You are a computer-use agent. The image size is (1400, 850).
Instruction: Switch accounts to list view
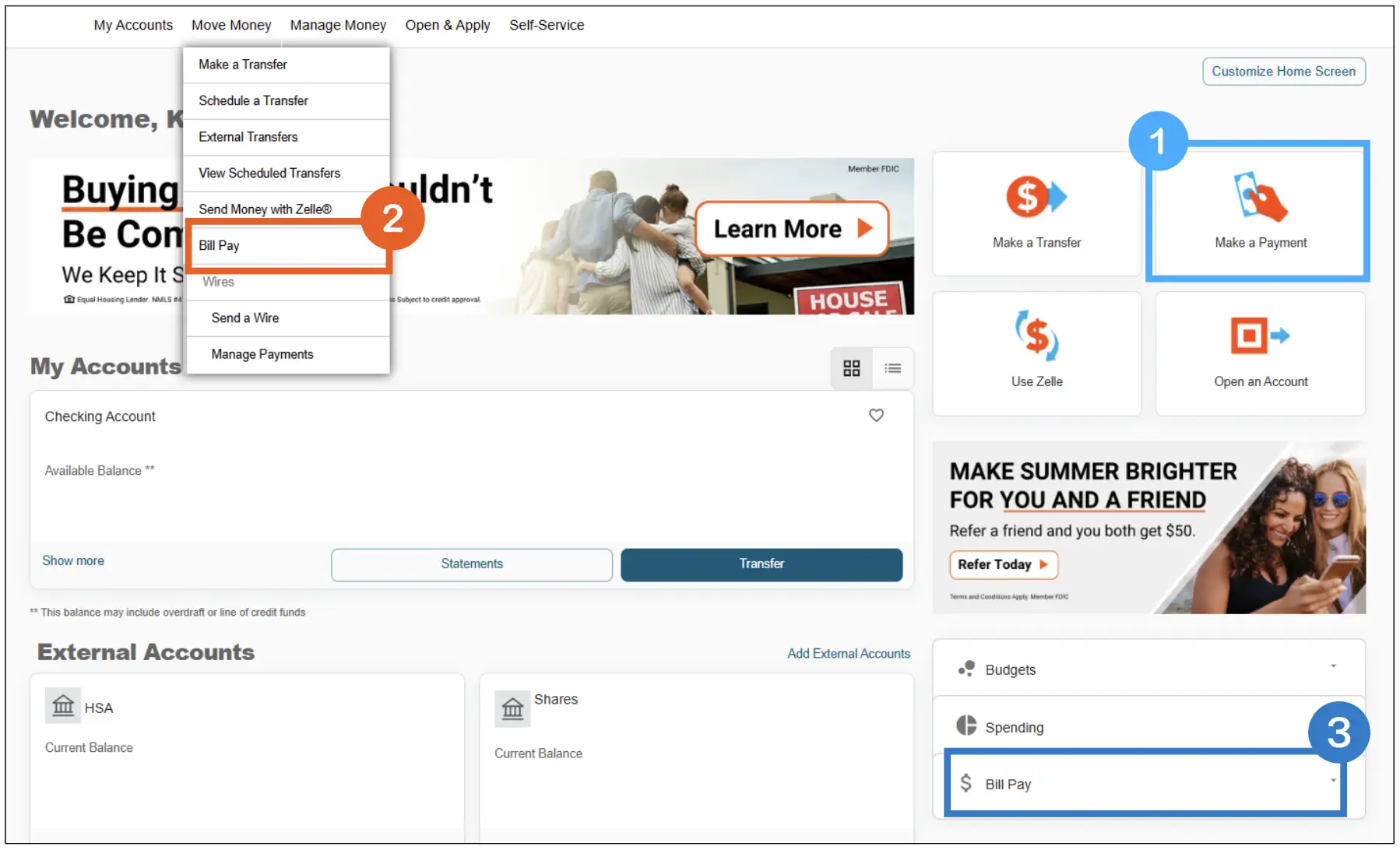(x=892, y=368)
